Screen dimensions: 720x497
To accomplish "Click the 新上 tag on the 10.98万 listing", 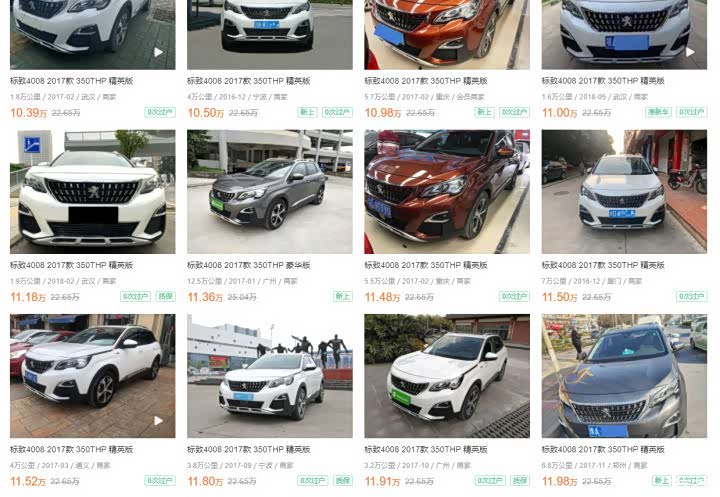I will click(x=484, y=112).
